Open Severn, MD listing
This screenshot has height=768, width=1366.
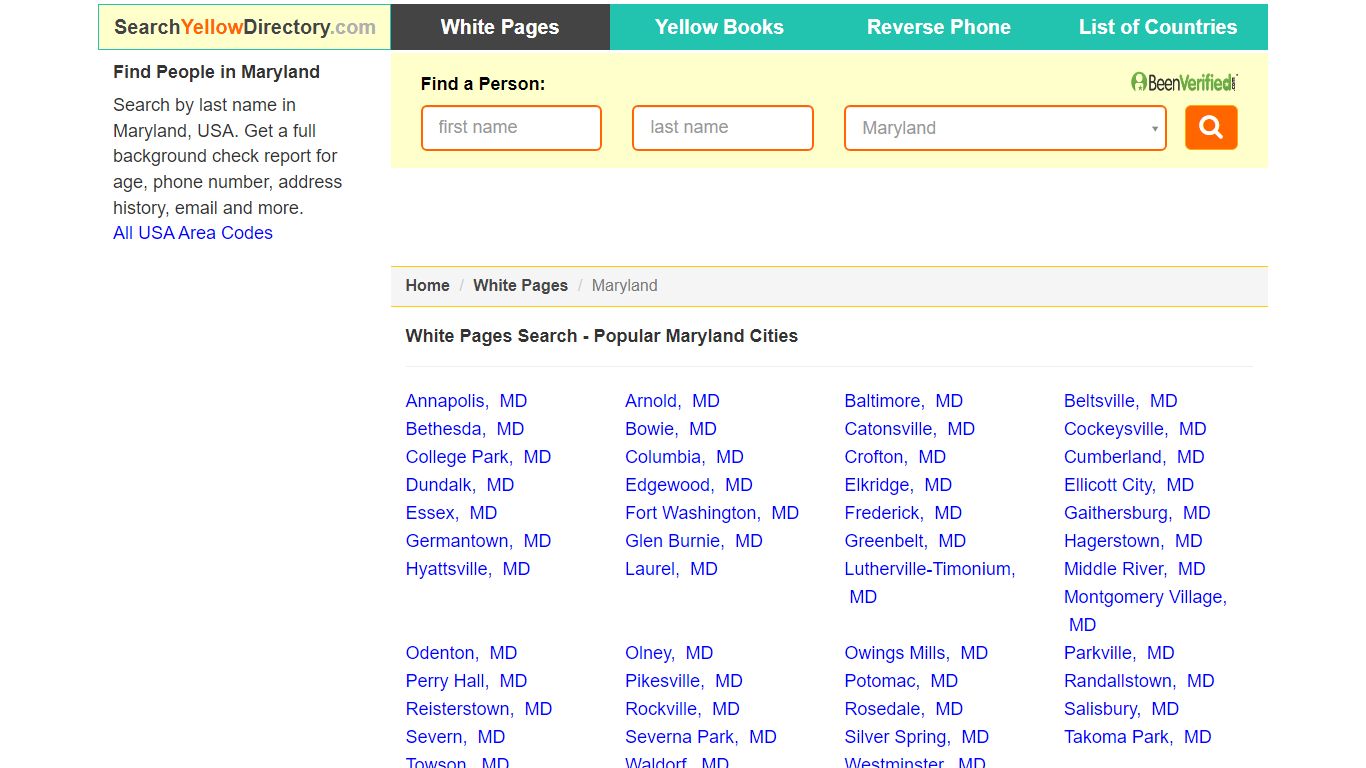[x=455, y=737]
